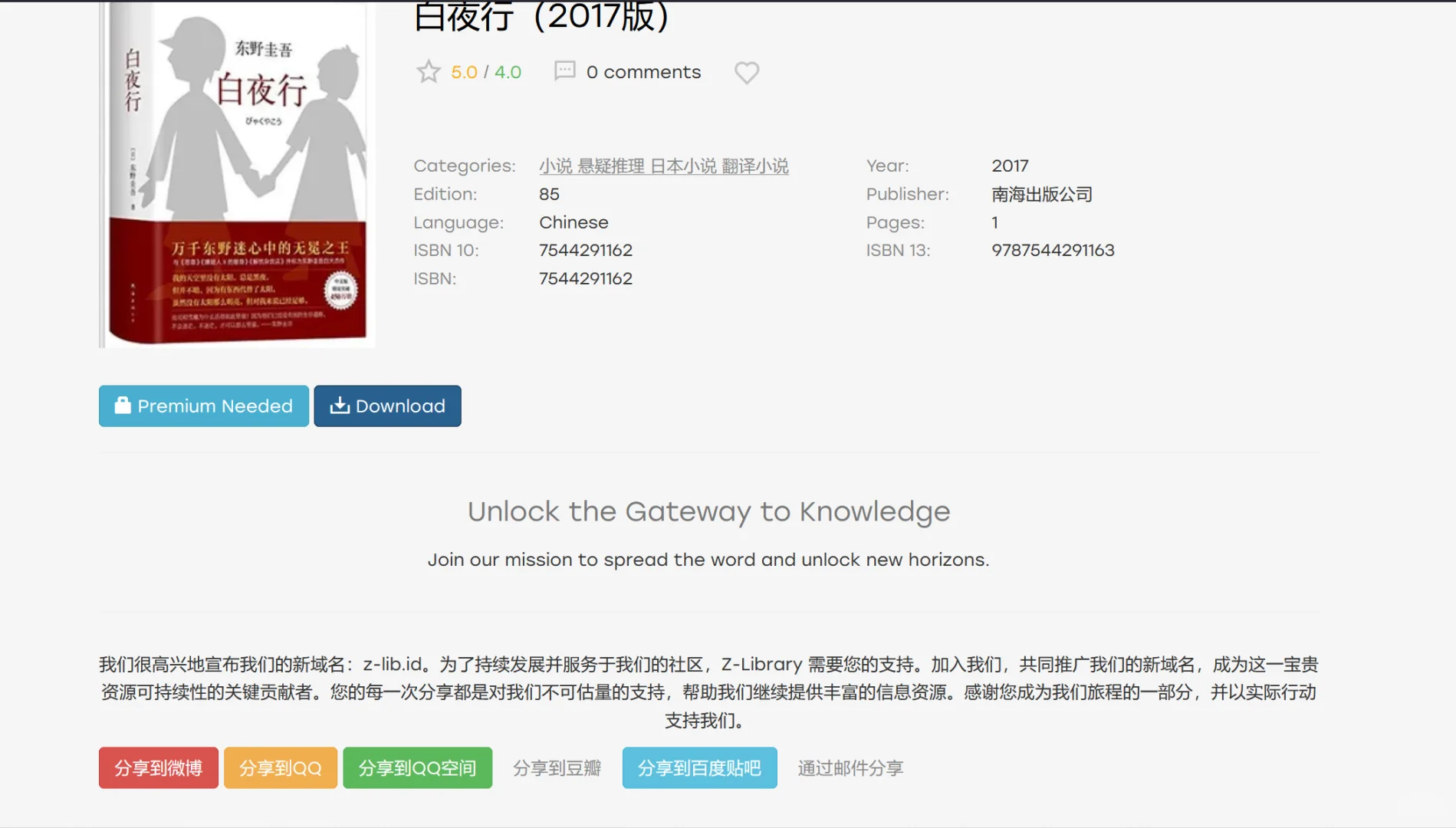Click the star rating icon

click(428, 72)
